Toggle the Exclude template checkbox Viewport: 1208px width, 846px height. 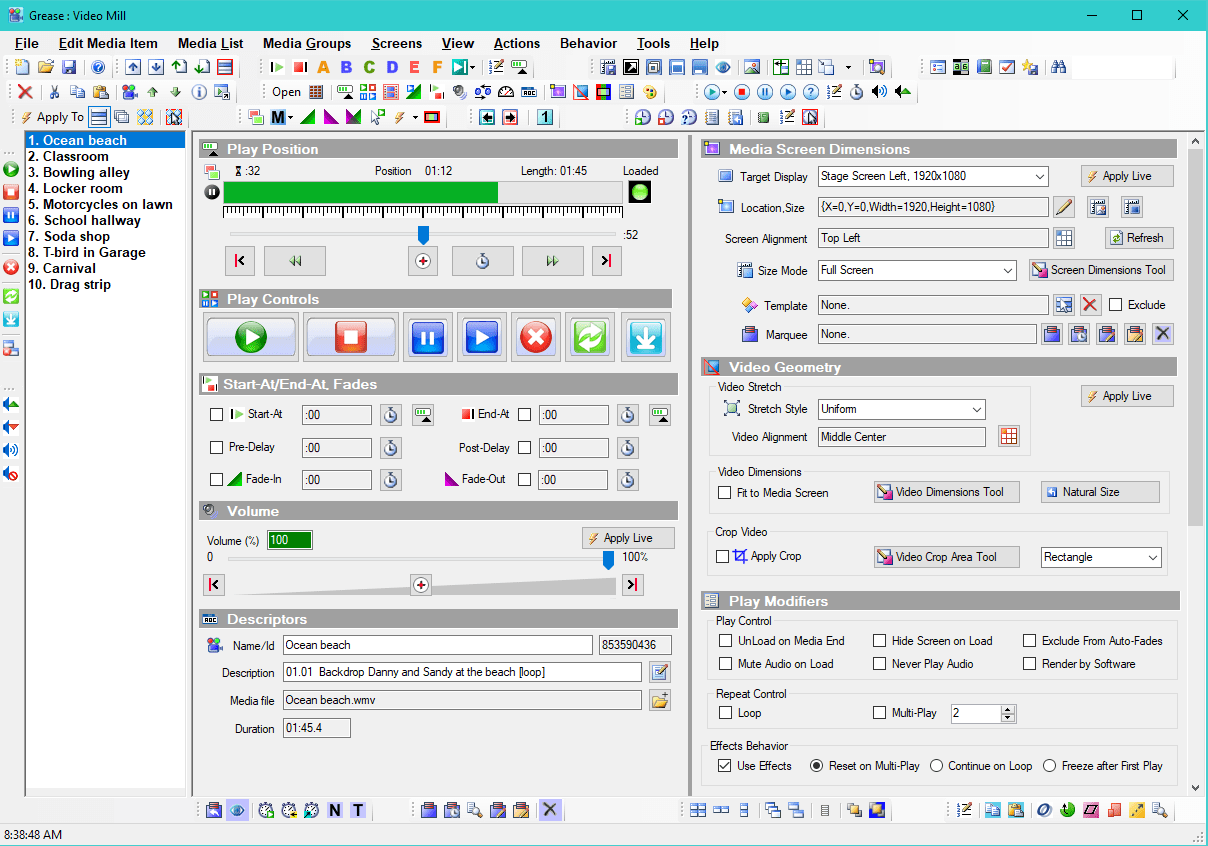coord(1115,305)
